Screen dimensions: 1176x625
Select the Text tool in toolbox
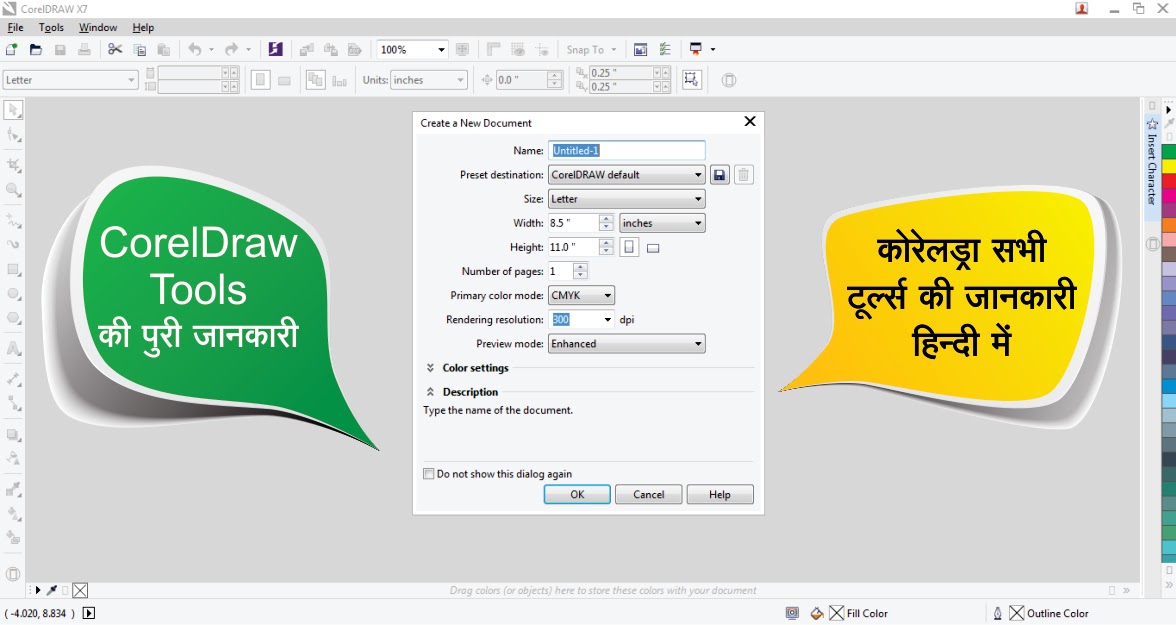click(x=14, y=349)
